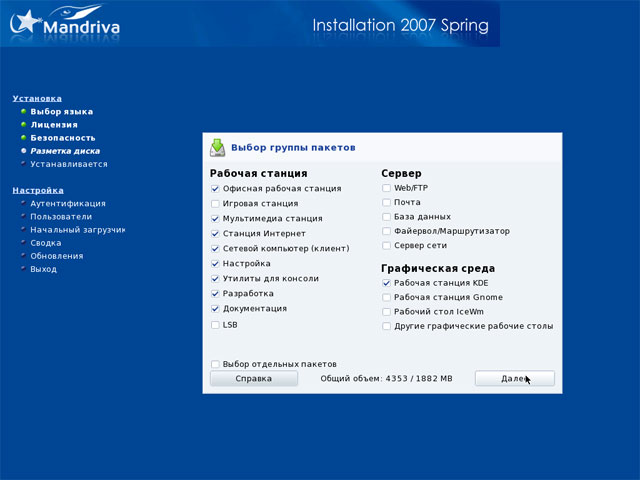
Task: Click Installation 2007 Spring banner text
Action: tap(400, 25)
